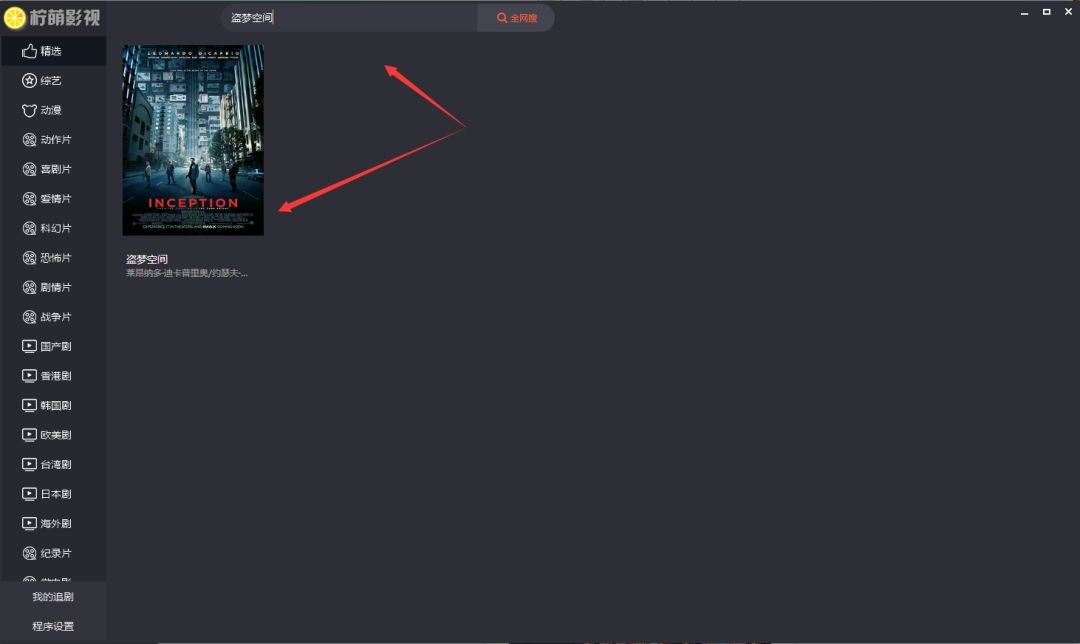Click the bear icon beside 动漫

(x=29, y=110)
